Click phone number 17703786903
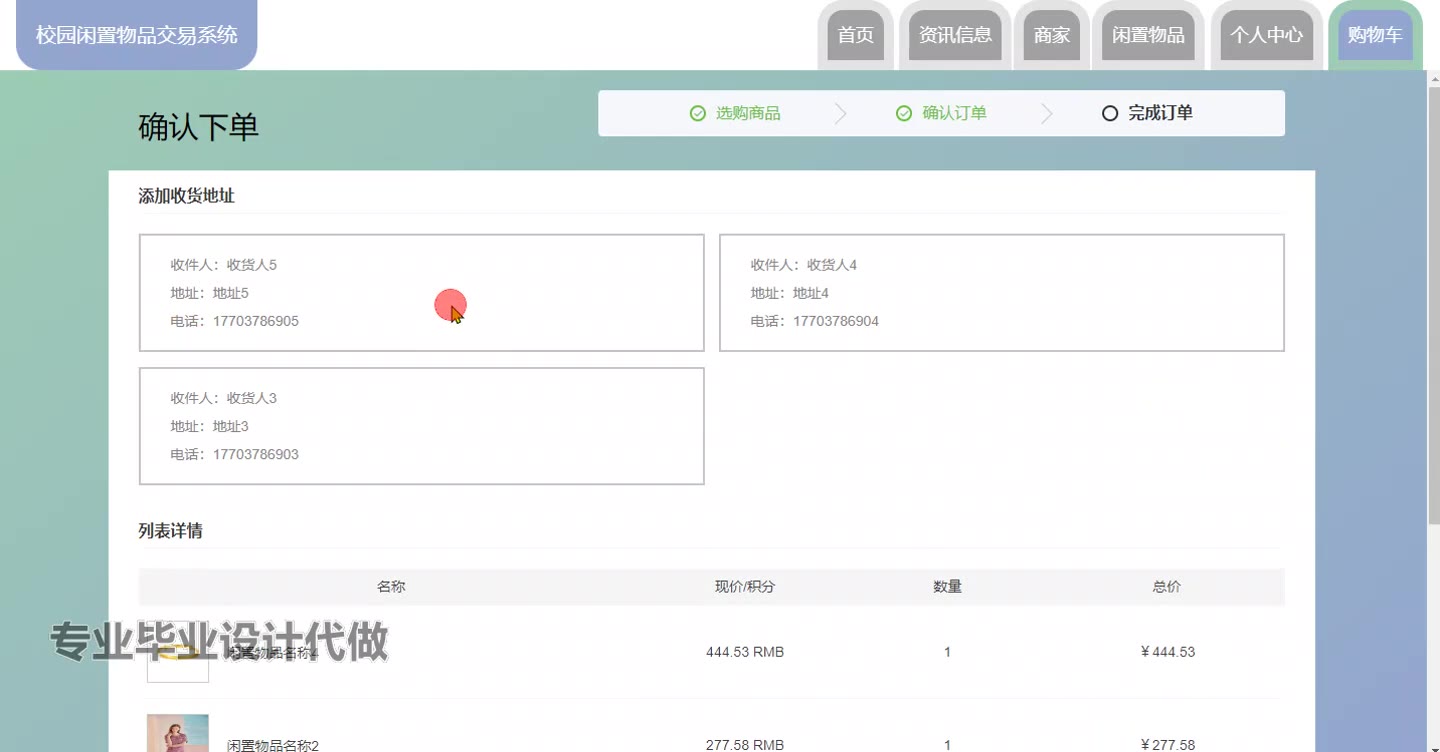This screenshot has height=752, width=1440. [x=256, y=454]
